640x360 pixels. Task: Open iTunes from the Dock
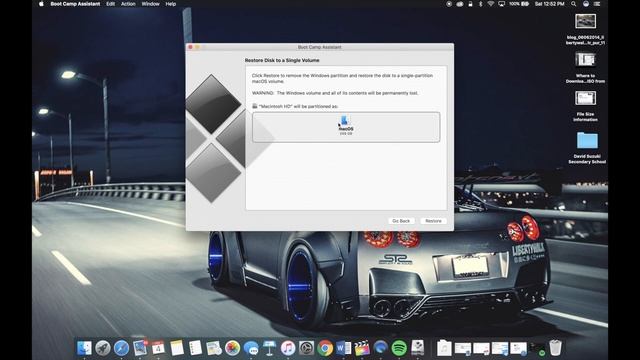pyautogui.click(x=288, y=348)
